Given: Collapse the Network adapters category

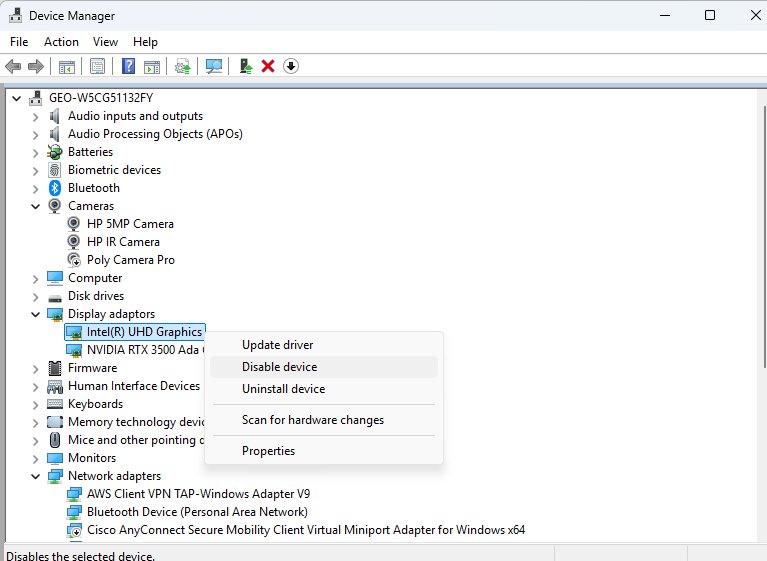Looking at the screenshot, I should [36, 476].
